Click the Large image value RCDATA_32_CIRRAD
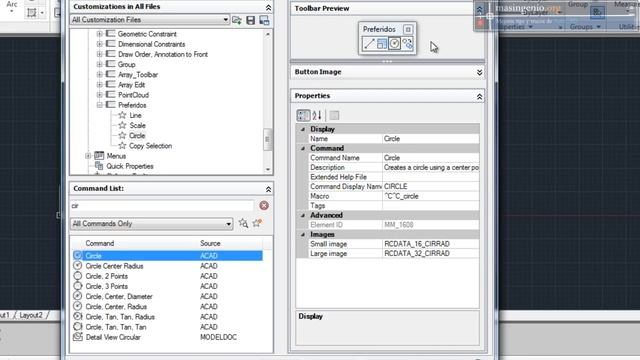 [431, 253]
